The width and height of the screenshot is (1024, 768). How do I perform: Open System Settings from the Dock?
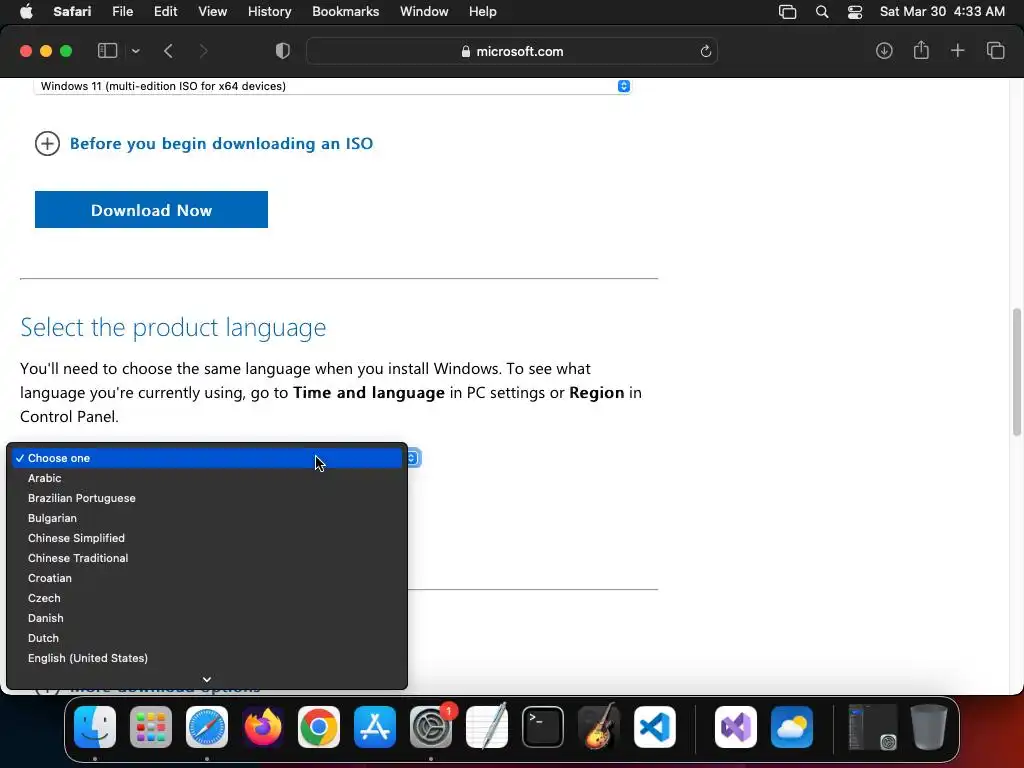(431, 727)
